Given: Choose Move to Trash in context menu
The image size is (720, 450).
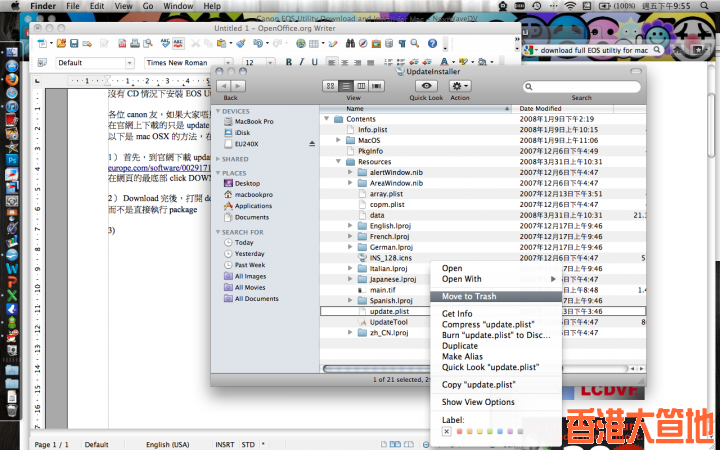Looking at the screenshot, I should pyautogui.click(x=496, y=296).
